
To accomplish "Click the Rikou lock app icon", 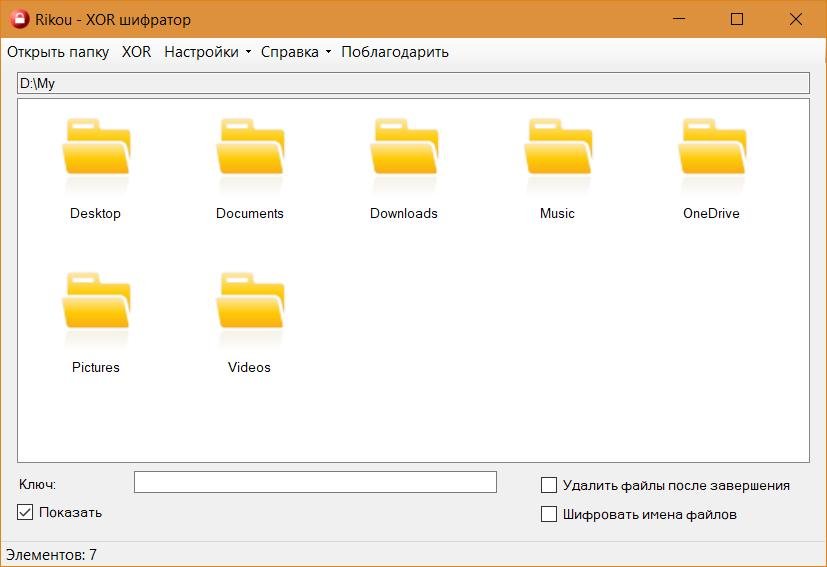I will [20, 20].
